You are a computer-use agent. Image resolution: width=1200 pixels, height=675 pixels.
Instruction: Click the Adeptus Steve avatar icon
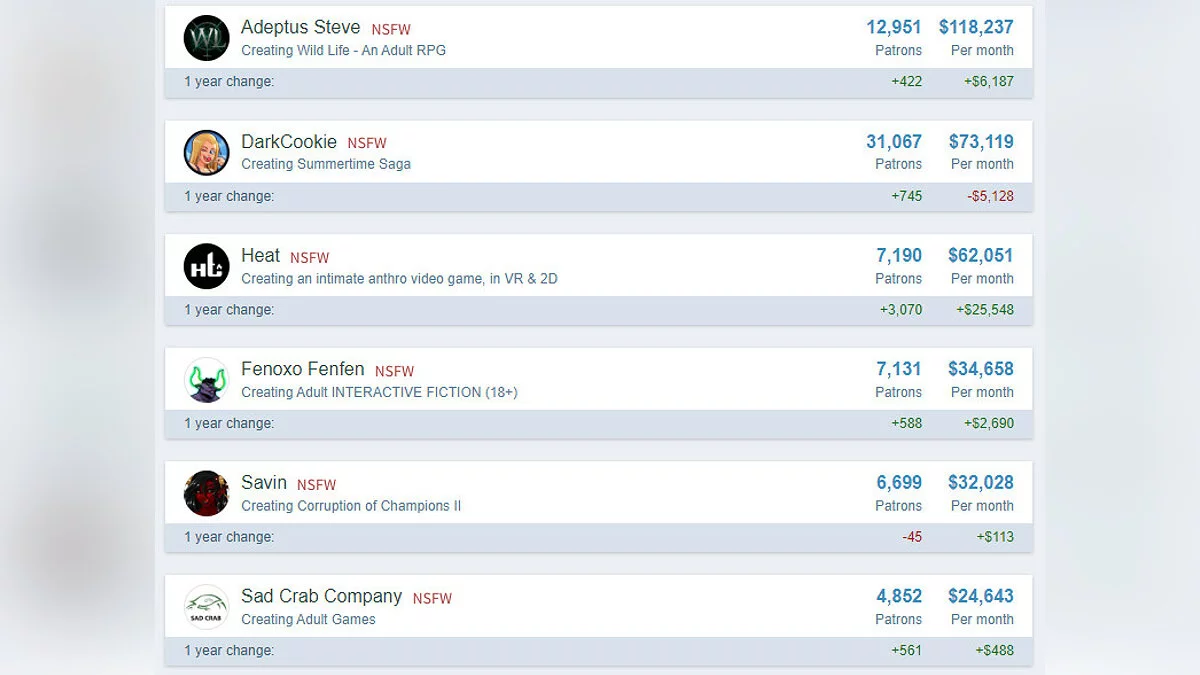(x=207, y=38)
